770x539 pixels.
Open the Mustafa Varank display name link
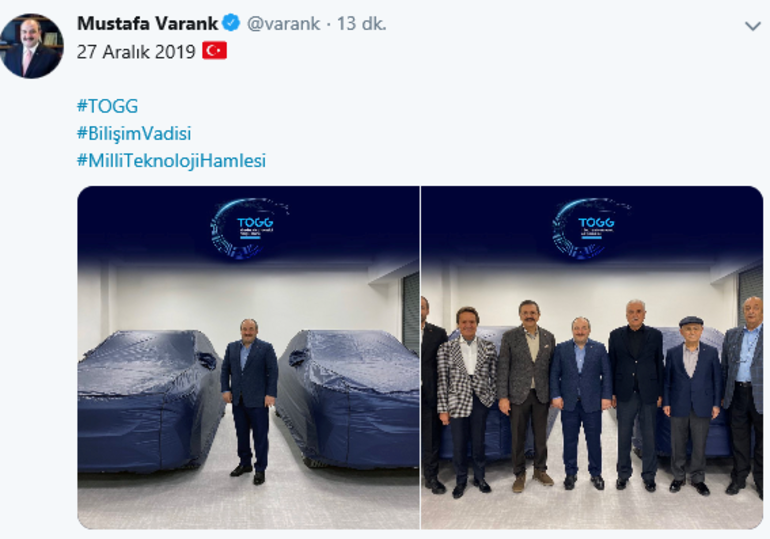tap(147, 23)
